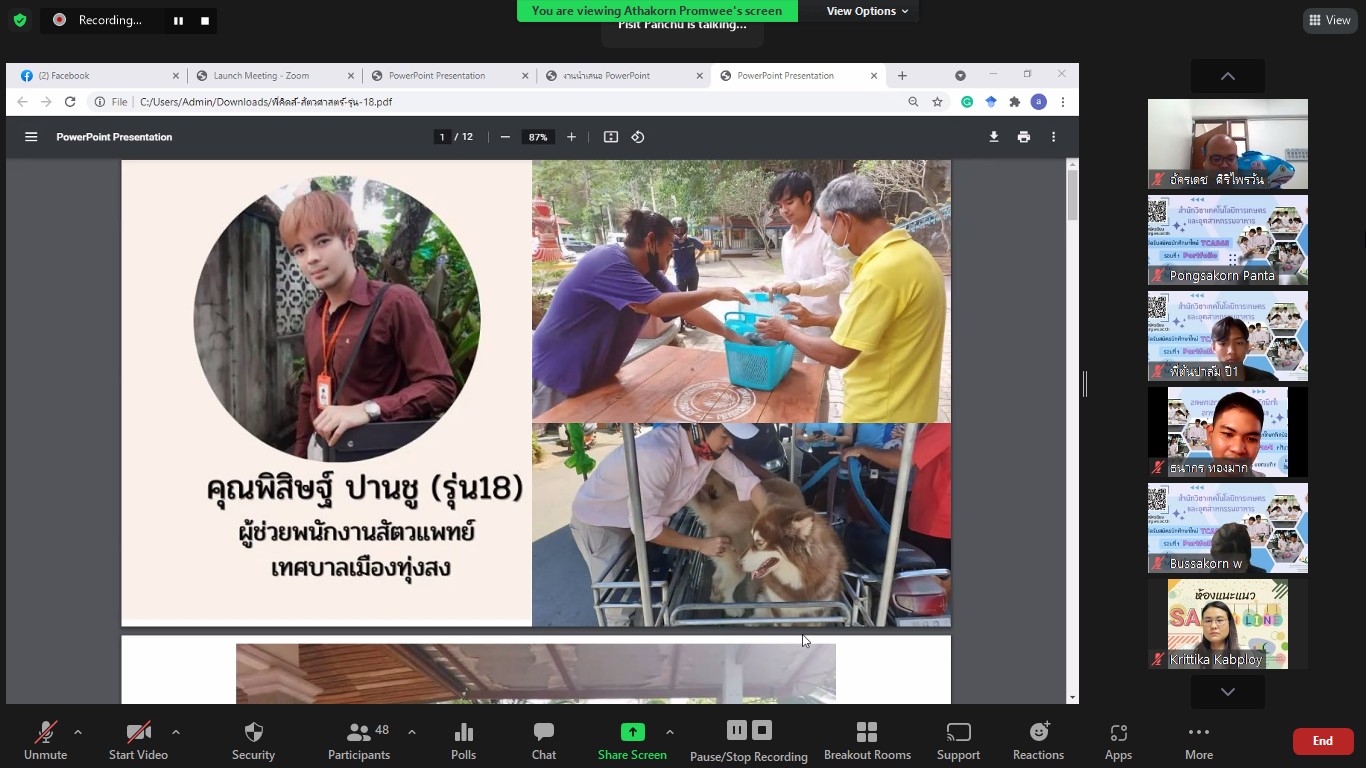The image size is (1366, 768).
Task: Open the Security options
Action: coord(253,741)
